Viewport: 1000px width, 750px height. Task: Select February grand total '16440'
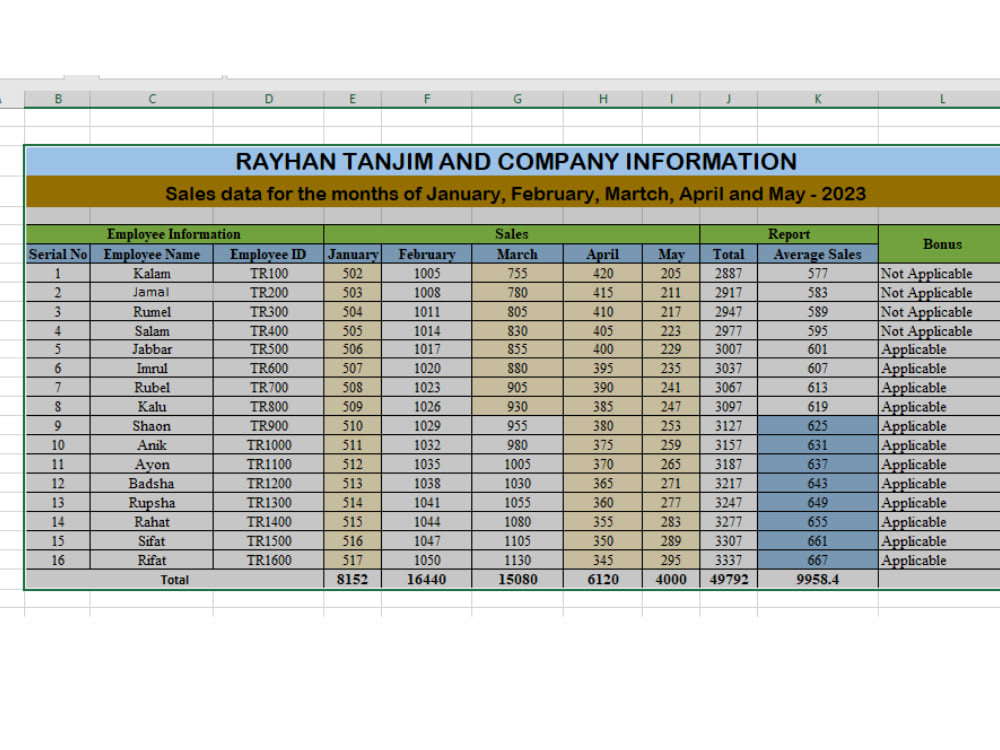tap(427, 579)
